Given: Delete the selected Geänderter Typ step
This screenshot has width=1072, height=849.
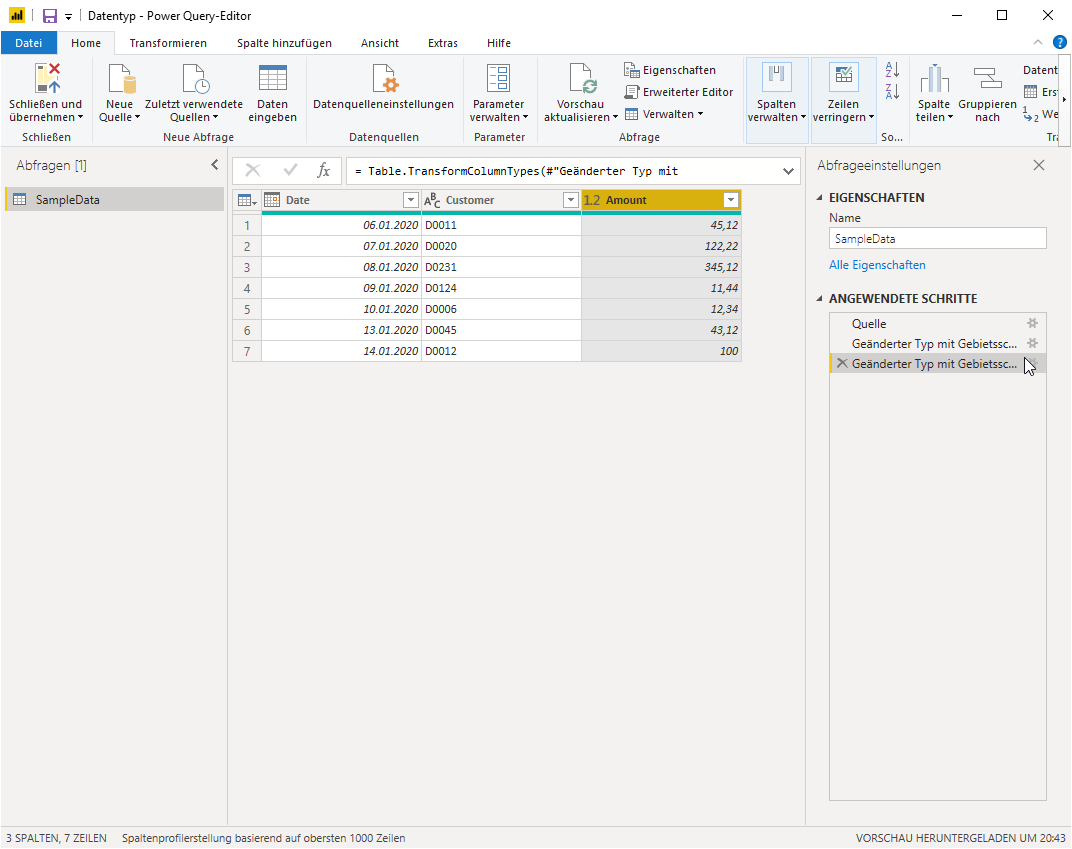Looking at the screenshot, I should coord(842,364).
